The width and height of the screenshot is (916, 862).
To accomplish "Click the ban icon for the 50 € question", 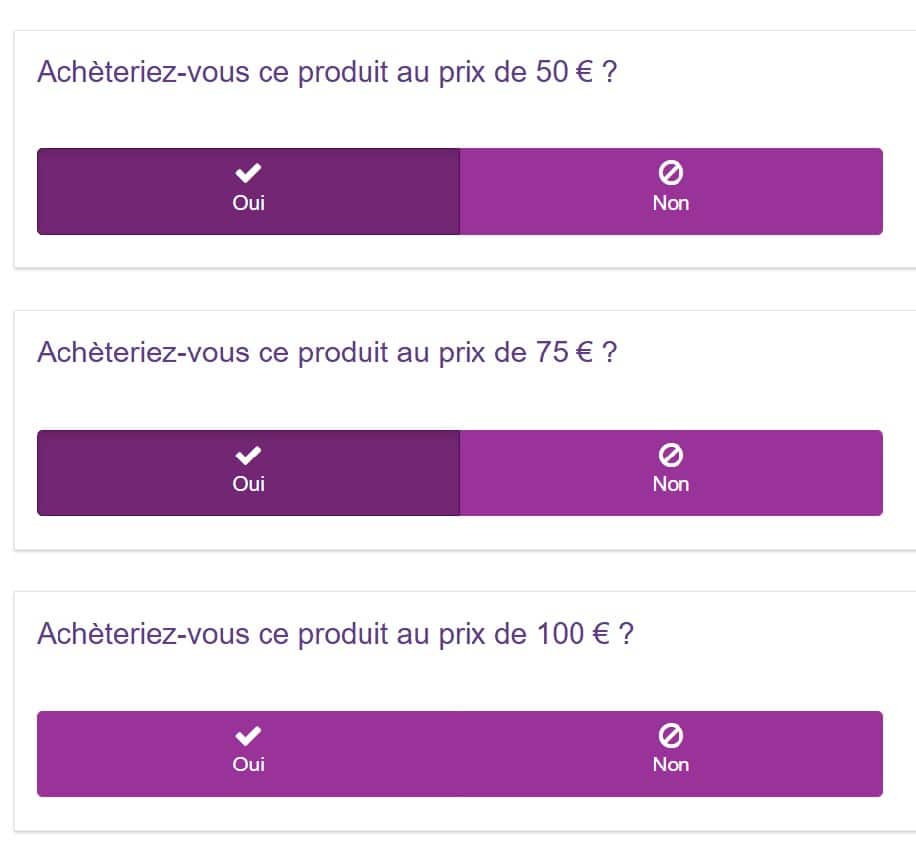I will pyautogui.click(x=671, y=173).
